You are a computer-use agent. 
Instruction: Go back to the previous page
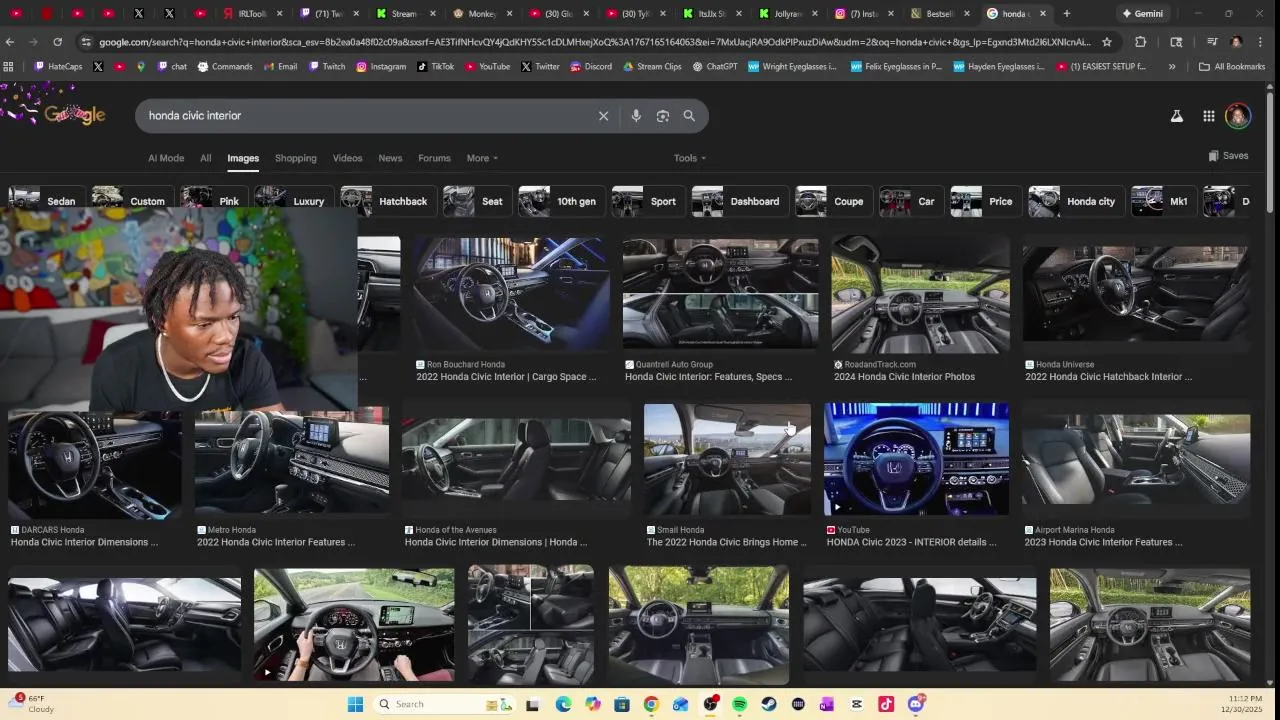10,42
